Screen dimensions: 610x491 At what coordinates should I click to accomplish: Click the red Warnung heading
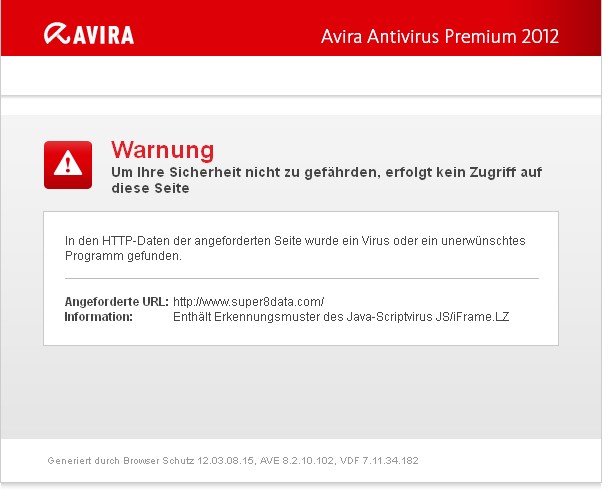pyautogui.click(x=163, y=150)
